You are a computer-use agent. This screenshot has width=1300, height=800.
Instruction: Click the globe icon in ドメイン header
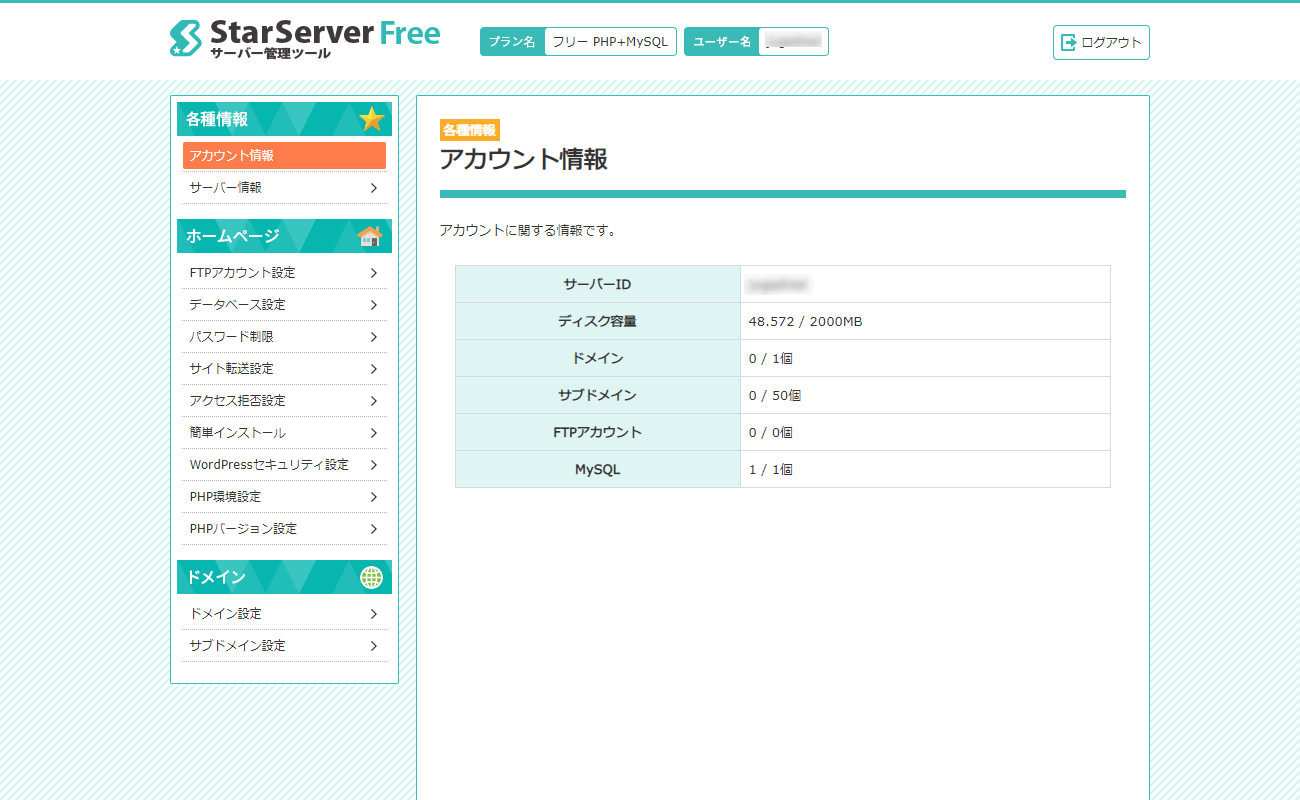point(371,577)
